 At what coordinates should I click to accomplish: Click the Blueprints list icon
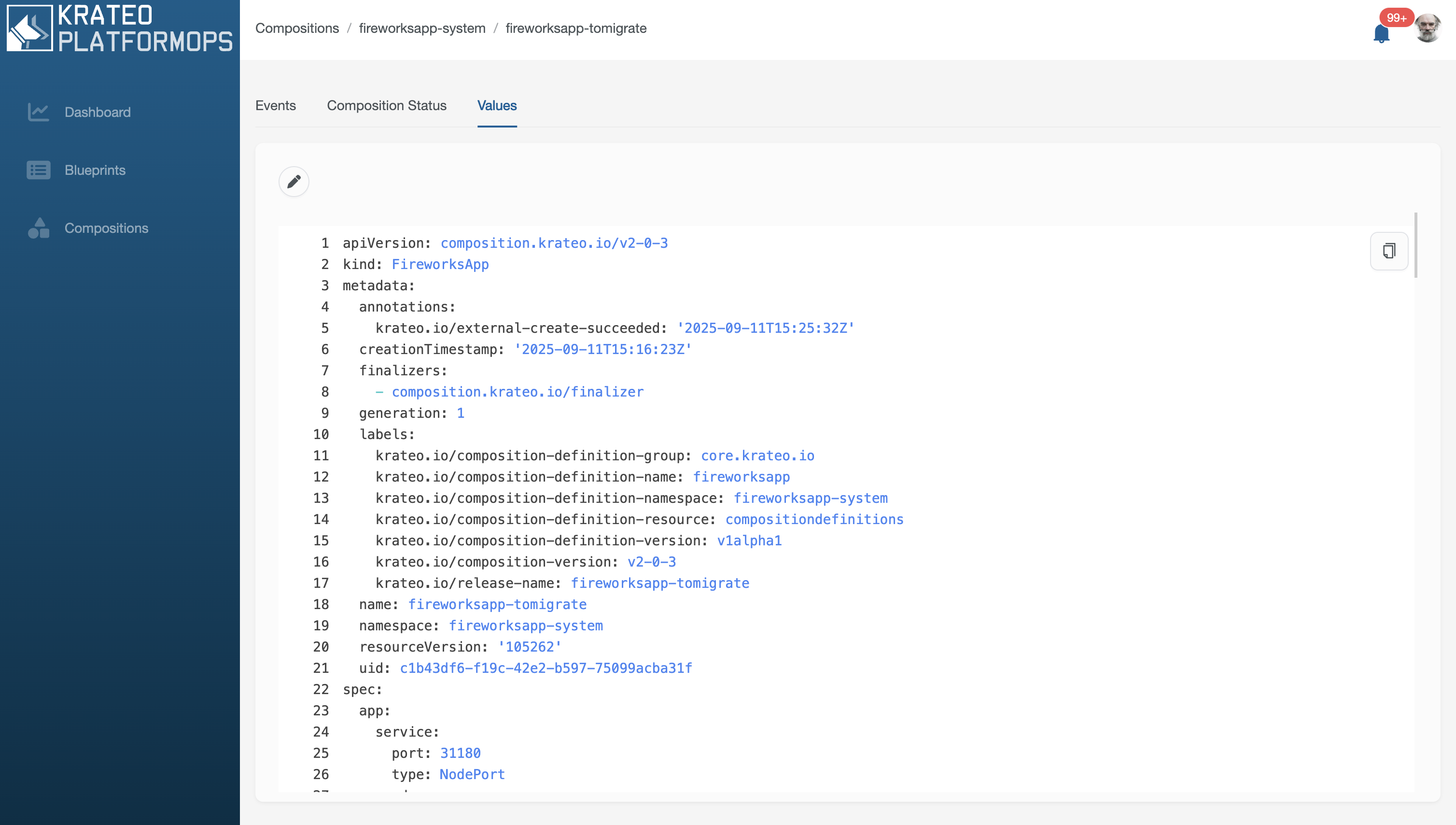[38, 170]
